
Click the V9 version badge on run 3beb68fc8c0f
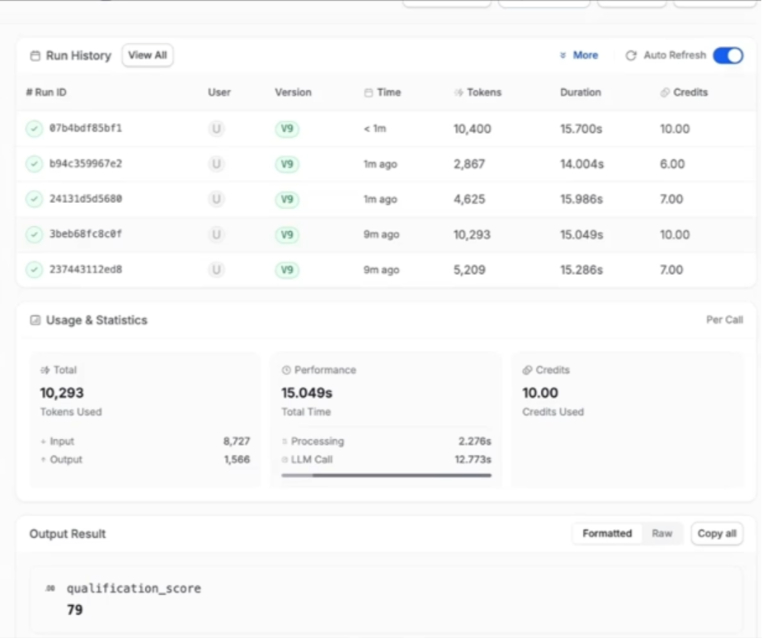287,234
